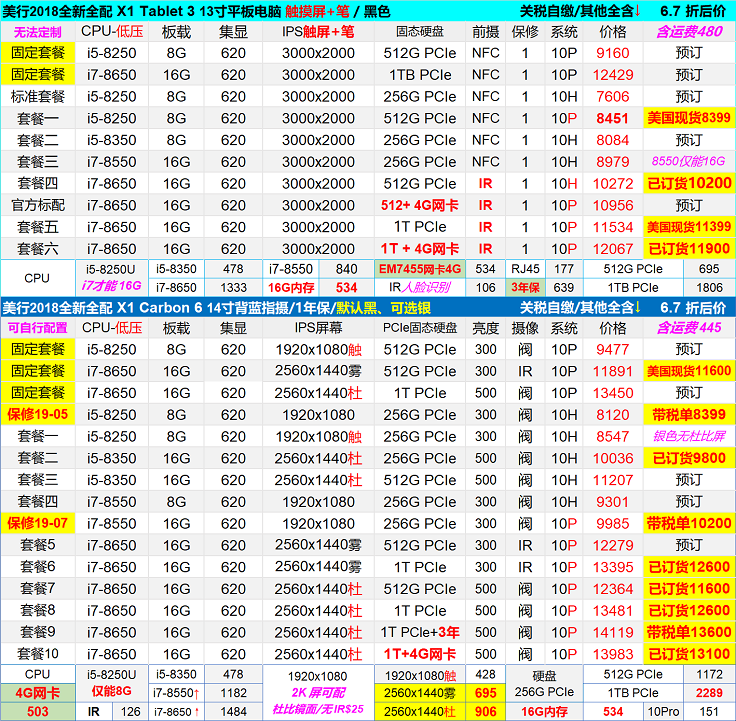Click the 套餐六 row label
This screenshot has width=736, height=721.
(x=38, y=249)
